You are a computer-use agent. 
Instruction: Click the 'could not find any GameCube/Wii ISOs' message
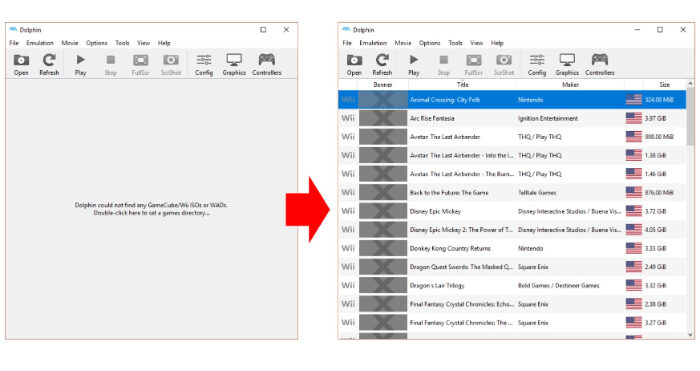click(151, 209)
